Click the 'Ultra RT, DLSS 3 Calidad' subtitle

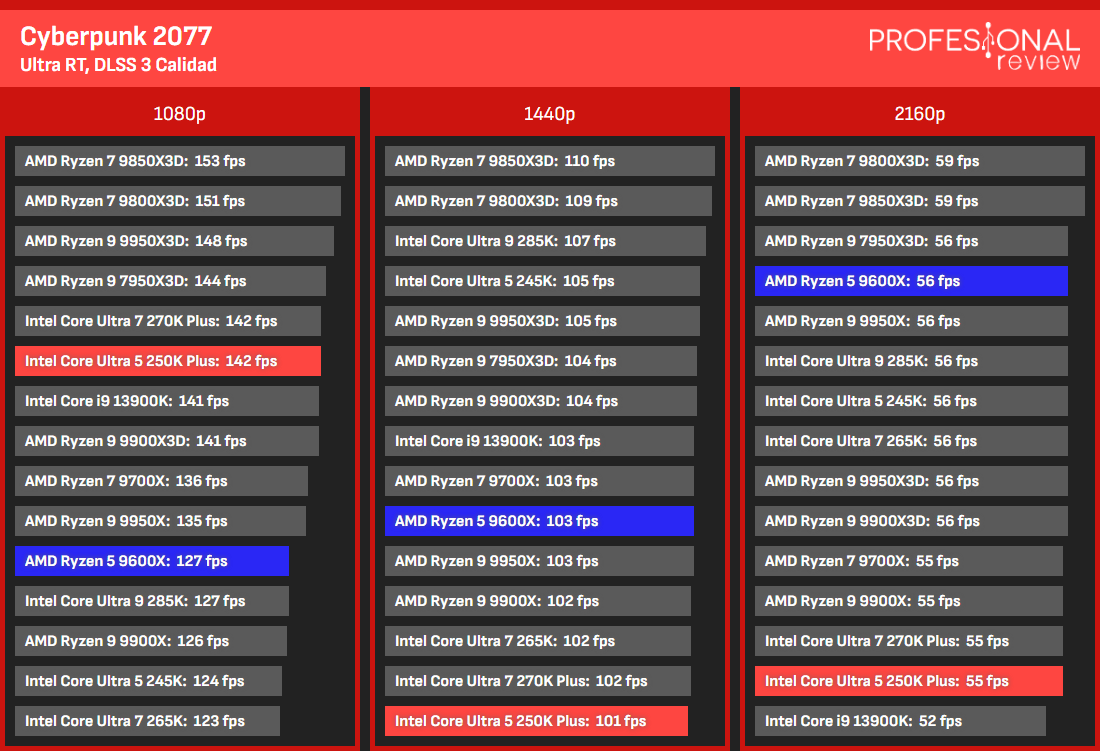tap(118, 65)
